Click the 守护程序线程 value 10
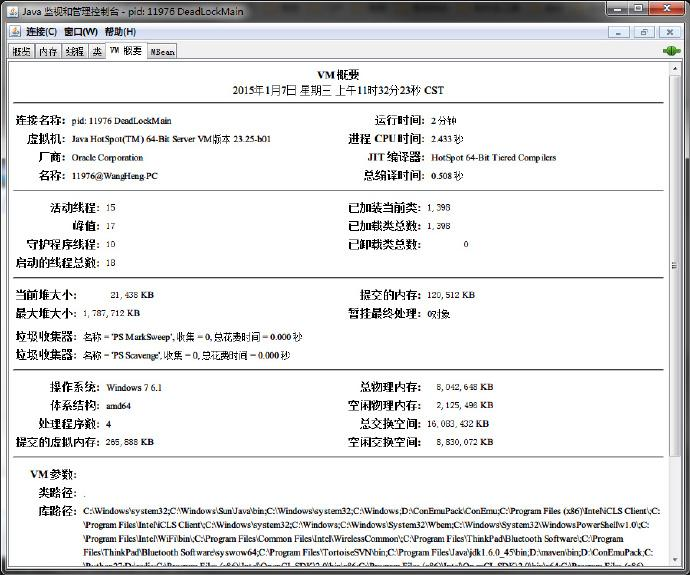This screenshot has width=690, height=575. [110, 244]
